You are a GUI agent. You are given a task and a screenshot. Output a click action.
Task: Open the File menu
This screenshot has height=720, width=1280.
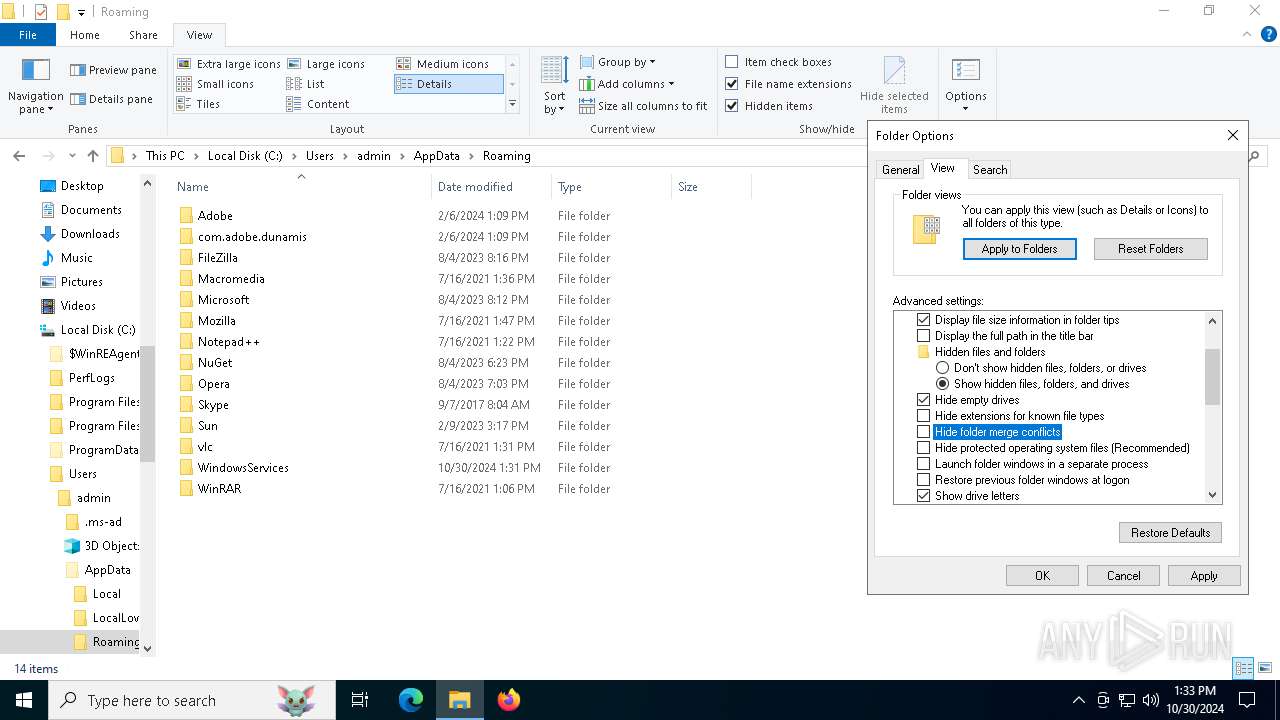[x=28, y=35]
